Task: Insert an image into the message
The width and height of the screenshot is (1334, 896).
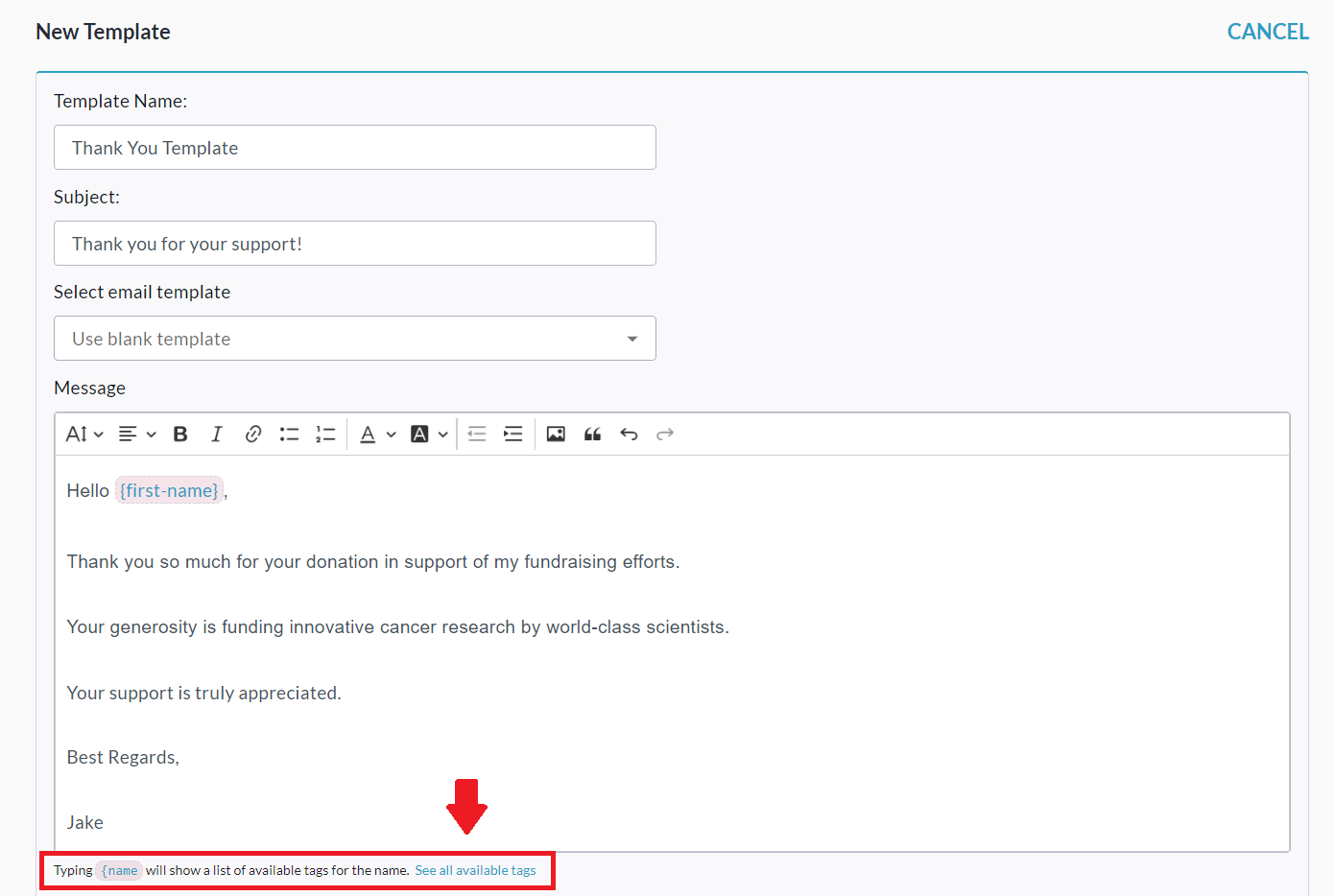Action: coord(556,435)
